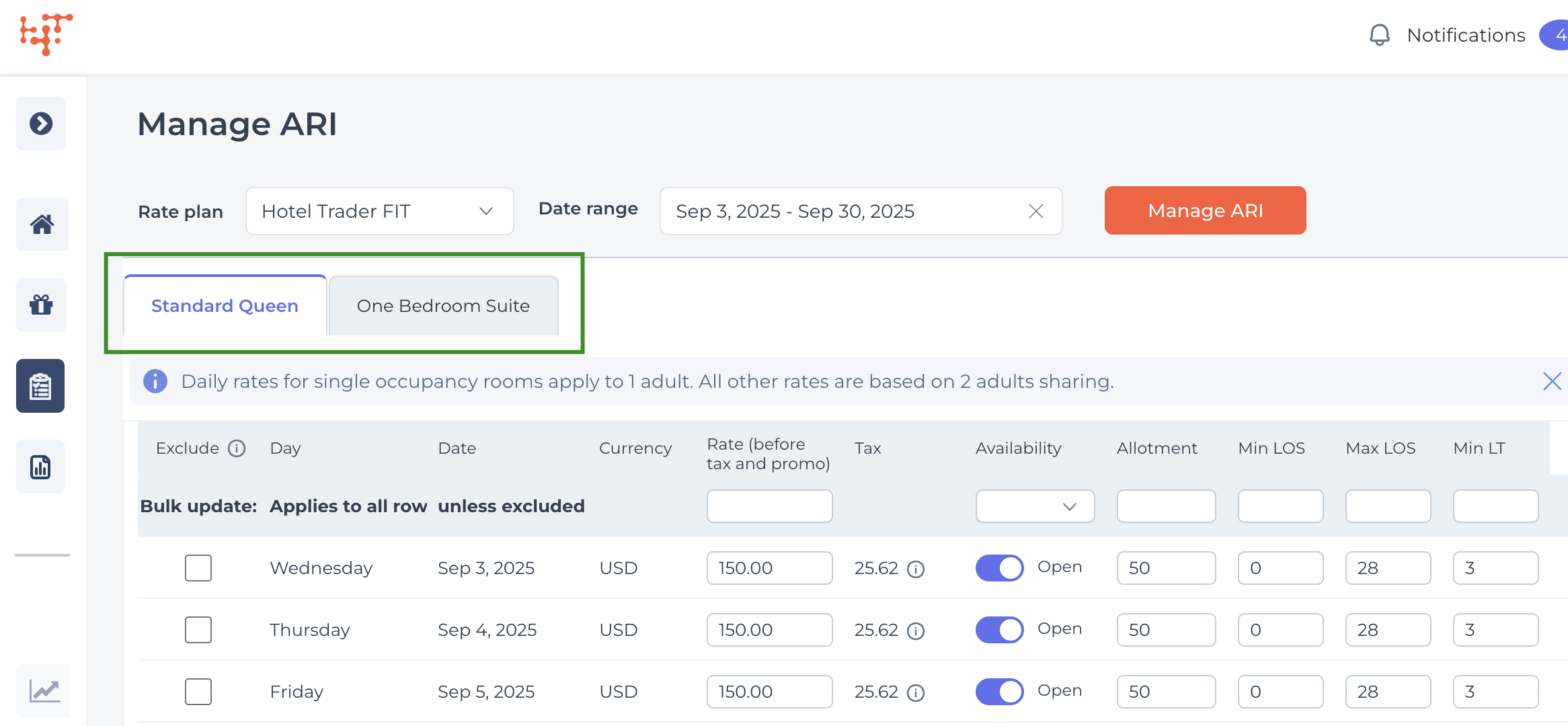The image size is (1568, 726).
Task: Toggle availability for Thursday Sep 4
Action: point(999,630)
